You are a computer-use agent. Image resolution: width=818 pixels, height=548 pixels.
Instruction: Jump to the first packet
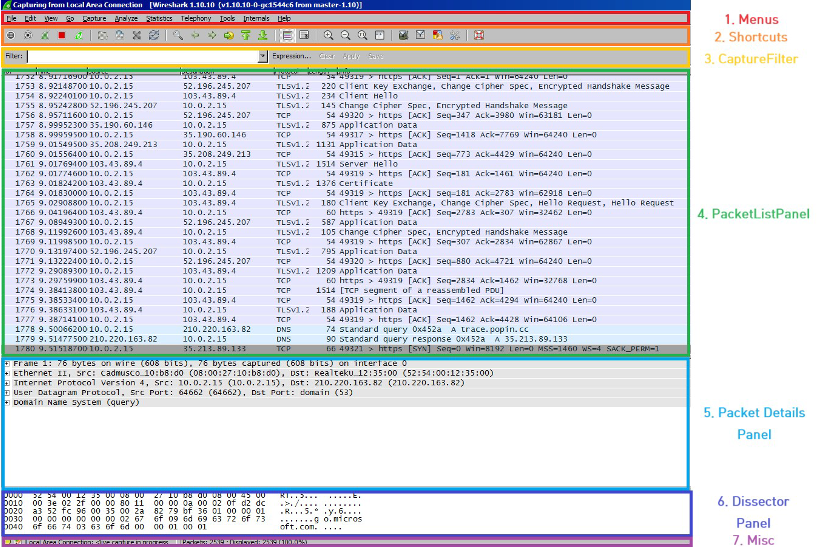(246, 35)
